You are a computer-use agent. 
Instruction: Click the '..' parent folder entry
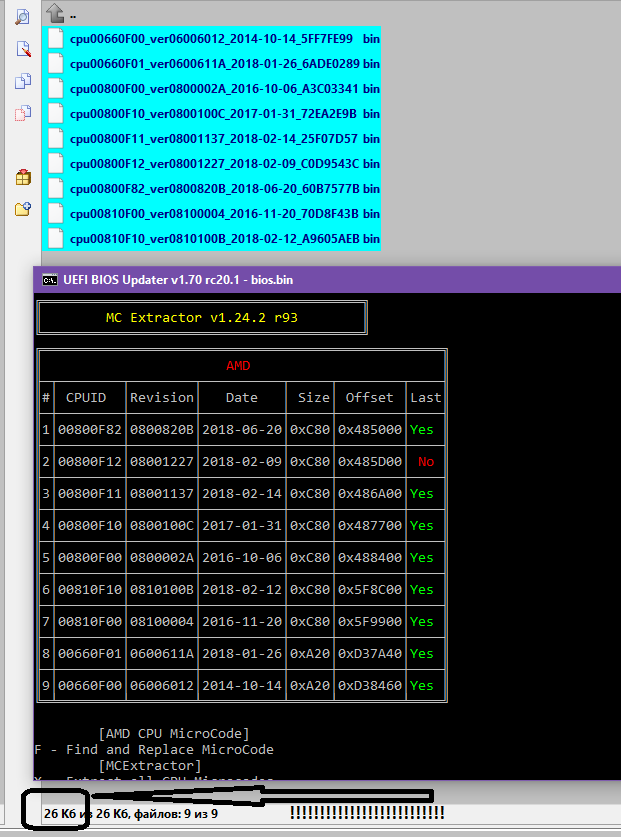click(x=73, y=15)
